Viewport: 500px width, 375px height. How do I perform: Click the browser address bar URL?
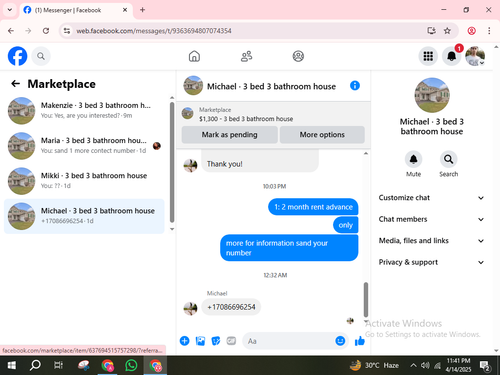tap(154, 31)
